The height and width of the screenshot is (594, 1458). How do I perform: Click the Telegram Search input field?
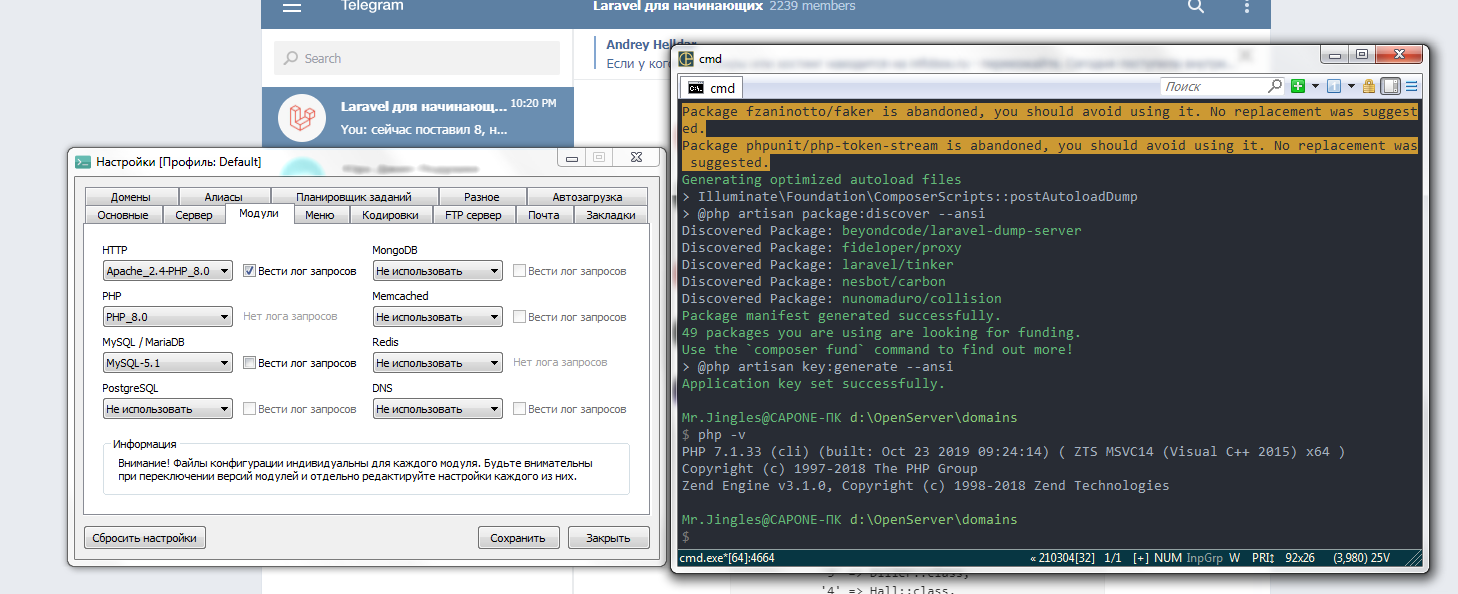[417, 58]
